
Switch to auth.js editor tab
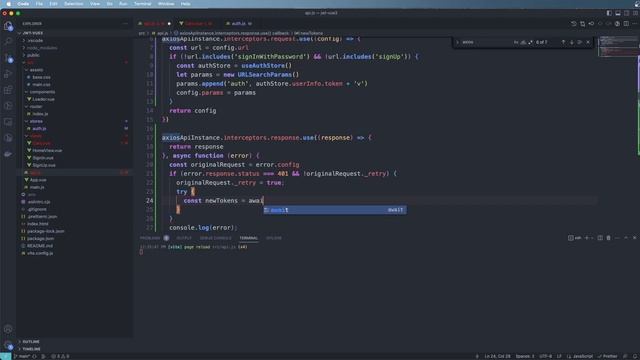click(239, 24)
